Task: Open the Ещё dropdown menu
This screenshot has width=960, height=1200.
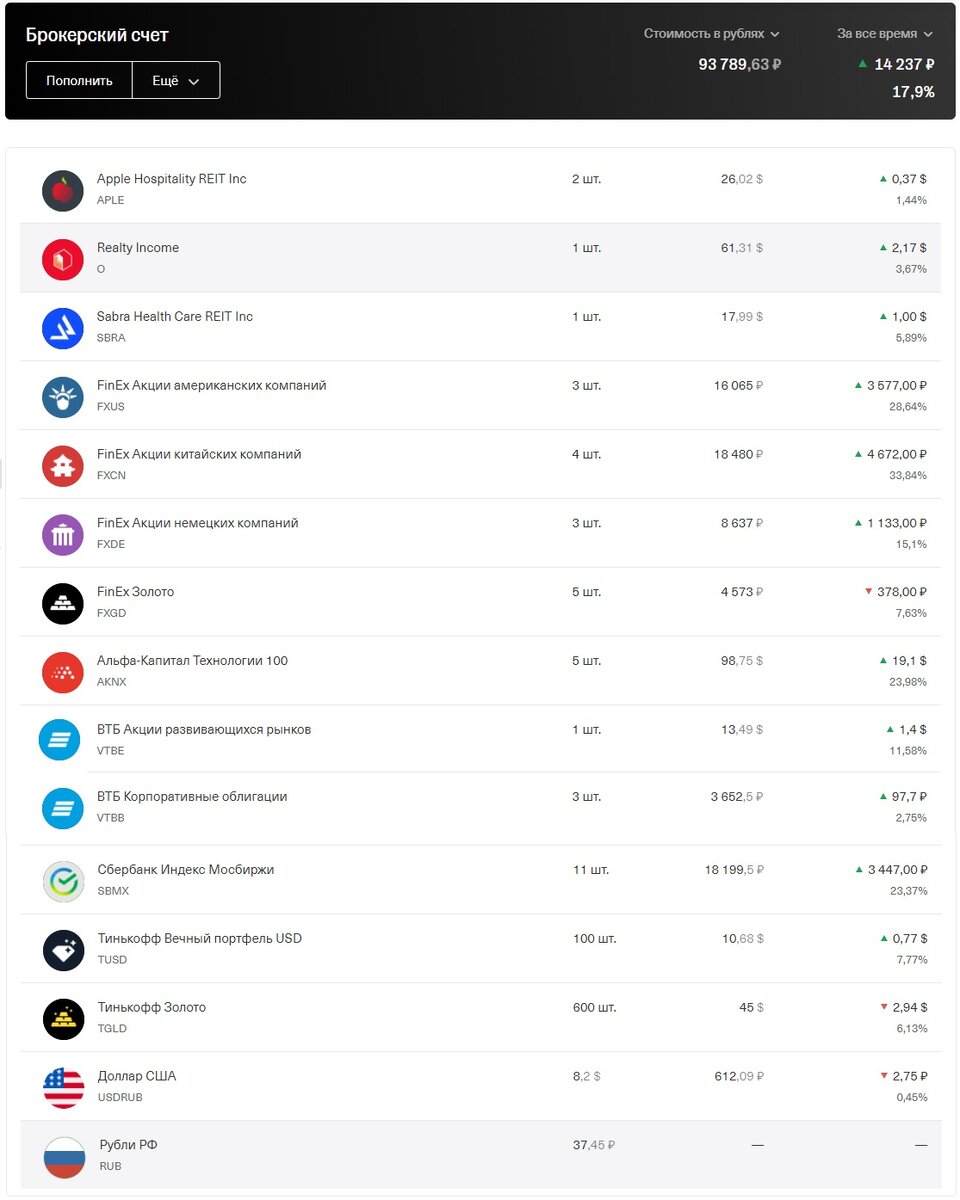Action: pyautogui.click(x=175, y=80)
